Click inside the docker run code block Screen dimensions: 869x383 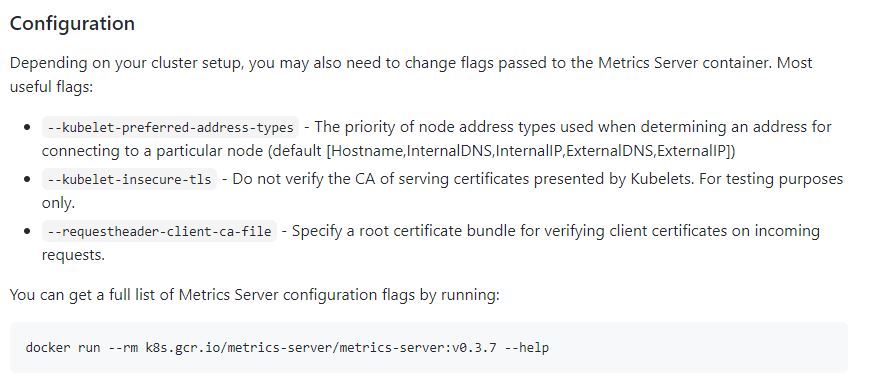428,348
